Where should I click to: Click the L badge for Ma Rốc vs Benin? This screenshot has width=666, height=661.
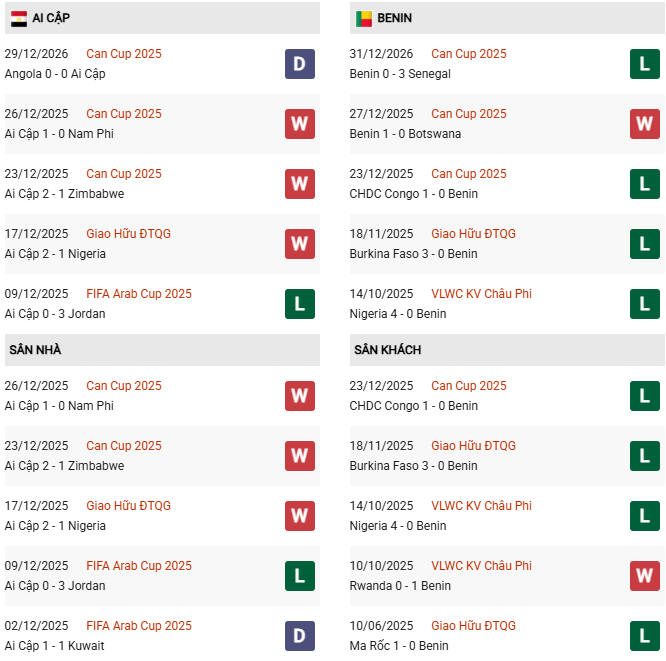pyautogui.click(x=644, y=636)
